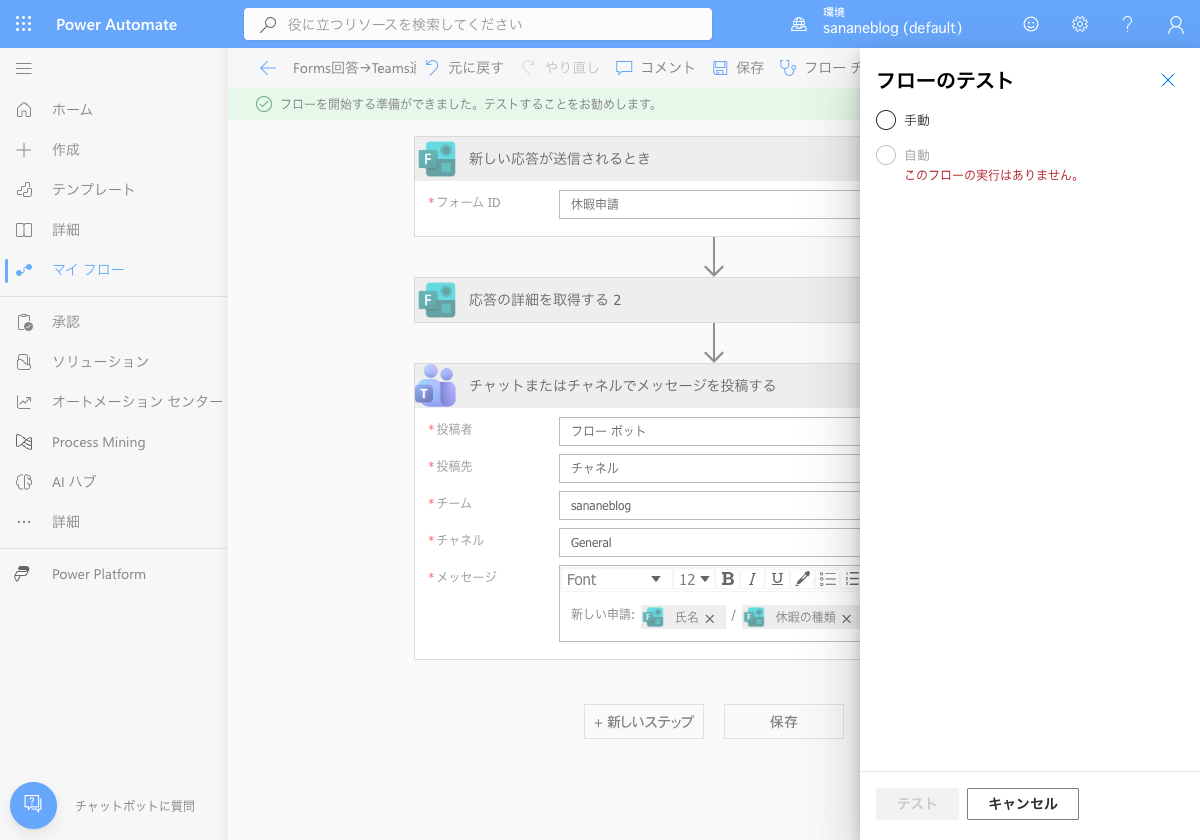Open the settings gear icon
The width and height of the screenshot is (1200, 840).
[1080, 24]
